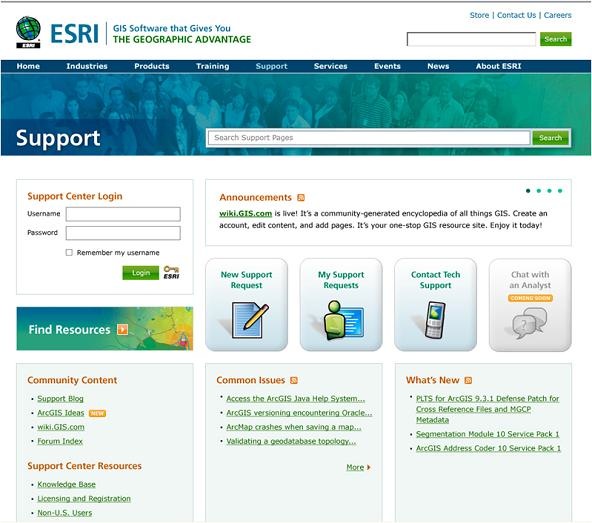Click the Chat with an Analyst bubbles icon
592x523 pixels.
click(x=530, y=323)
